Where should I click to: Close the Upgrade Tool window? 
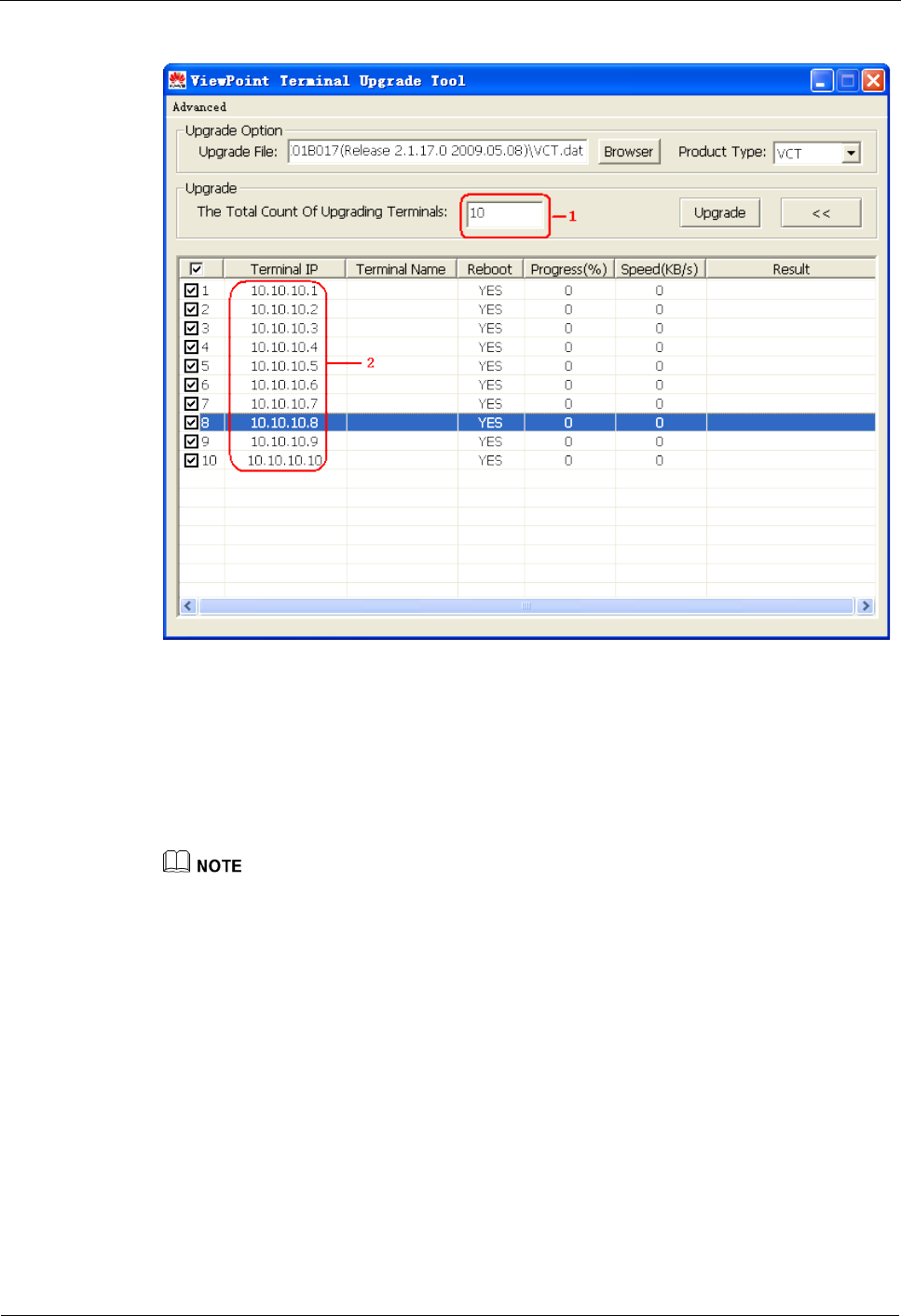tap(873, 81)
